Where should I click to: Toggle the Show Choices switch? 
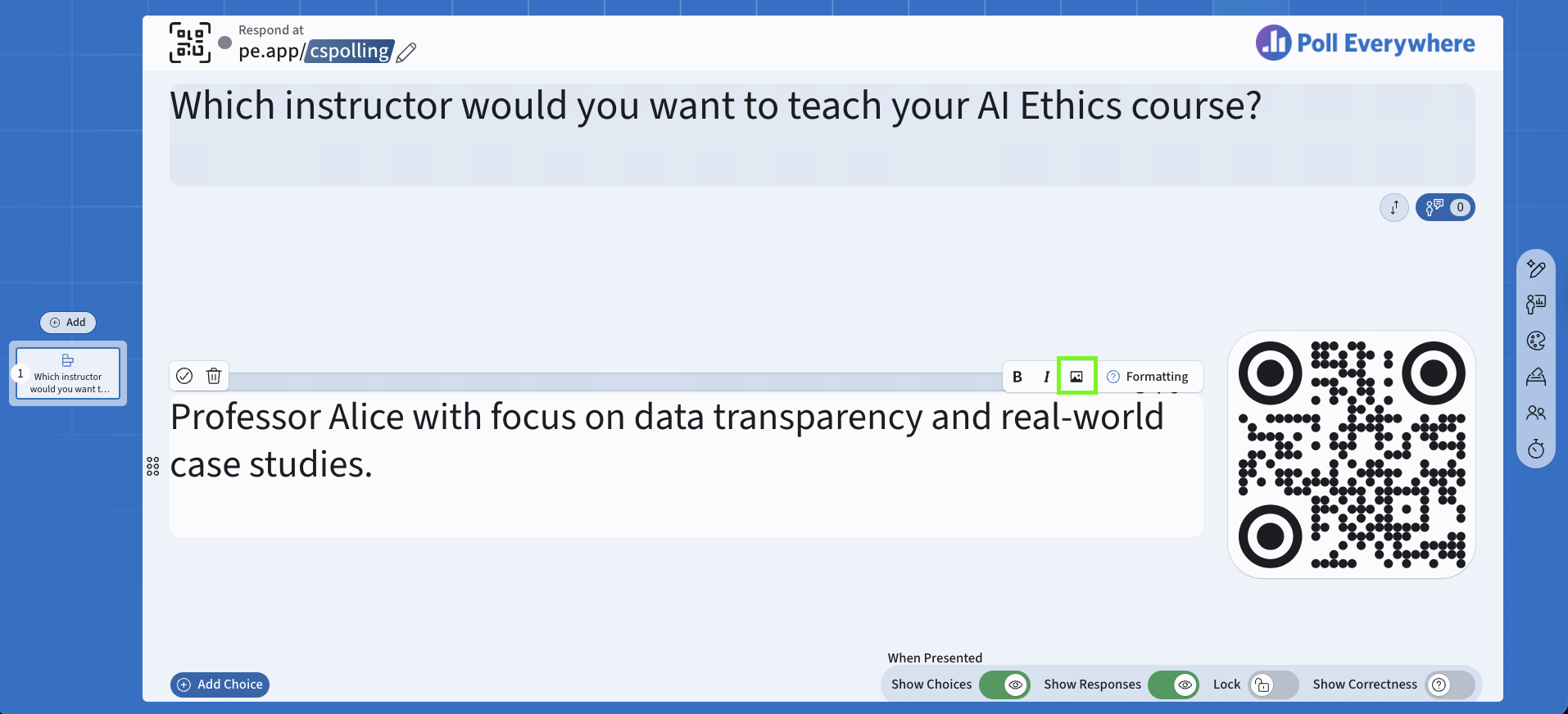[1004, 685]
